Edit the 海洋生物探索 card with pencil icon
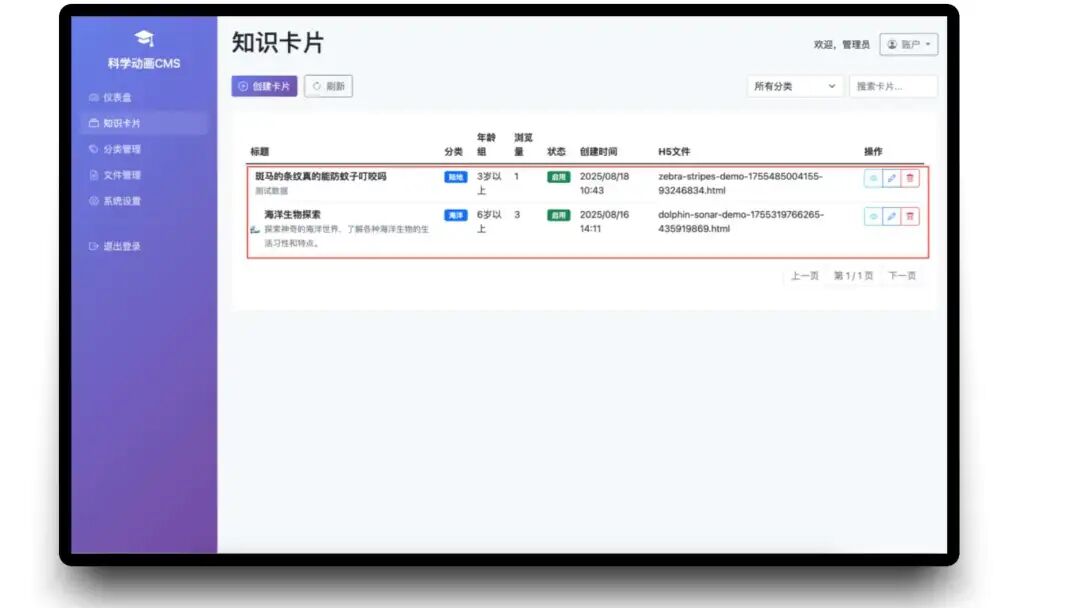 tap(891, 216)
